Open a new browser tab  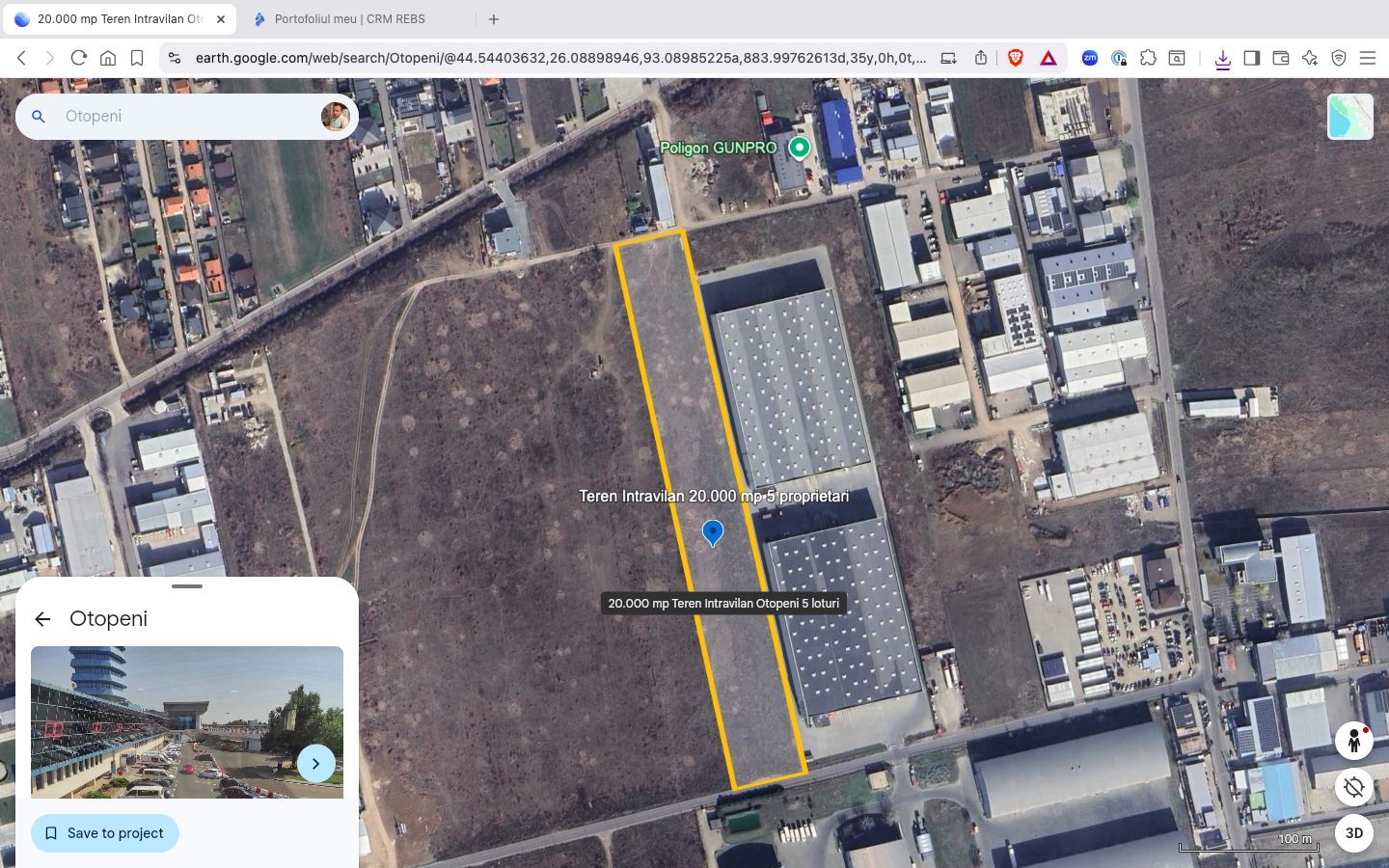[494, 19]
